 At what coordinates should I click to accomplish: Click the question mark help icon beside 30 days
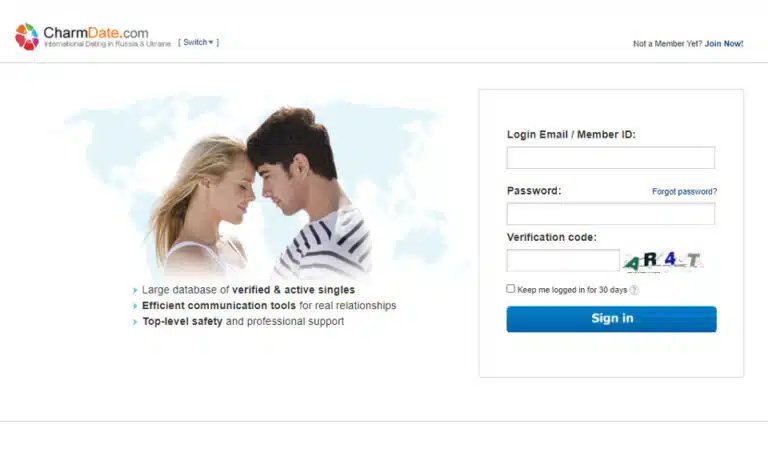634,290
